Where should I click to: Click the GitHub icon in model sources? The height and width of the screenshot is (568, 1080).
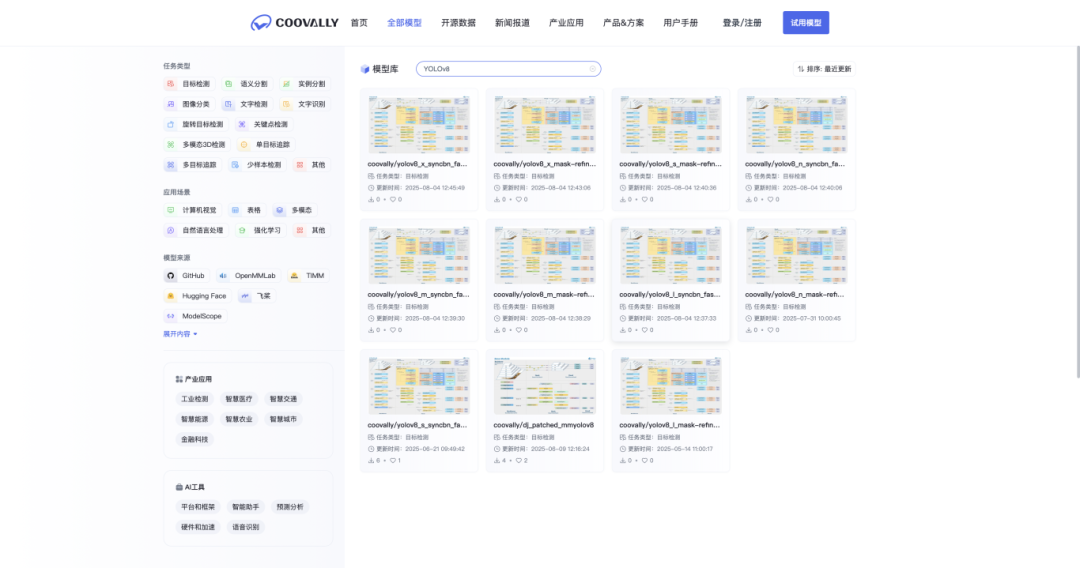[x=171, y=275]
